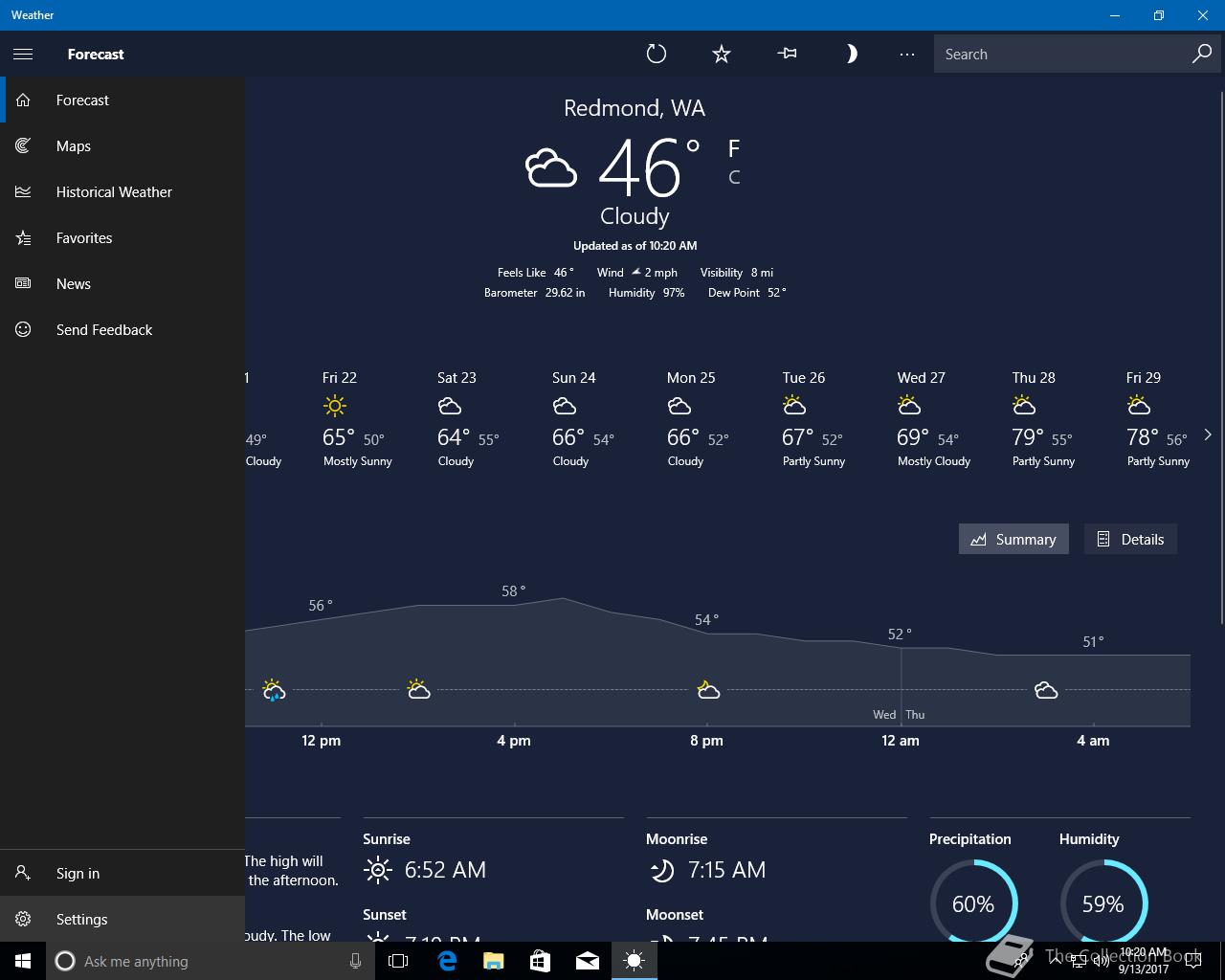This screenshot has width=1225, height=980.
Task: Open File Explorer from taskbar
Action: point(493,961)
